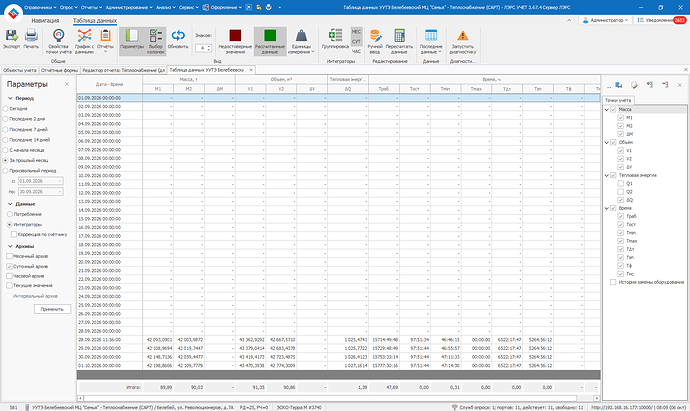
Task: Open the Опрос menu
Action: (68, 7)
